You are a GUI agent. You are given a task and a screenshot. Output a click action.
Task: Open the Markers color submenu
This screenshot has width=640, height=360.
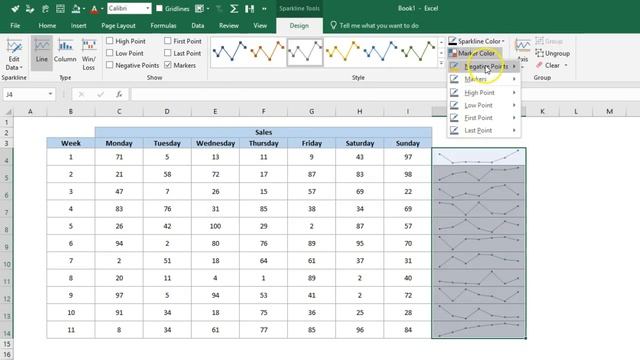pyautogui.click(x=484, y=79)
